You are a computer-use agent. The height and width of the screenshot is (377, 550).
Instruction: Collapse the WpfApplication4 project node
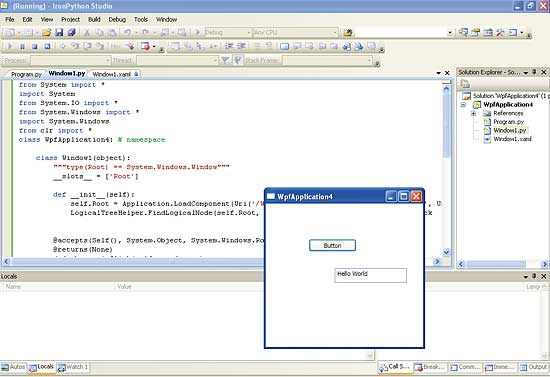click(463, 105)
